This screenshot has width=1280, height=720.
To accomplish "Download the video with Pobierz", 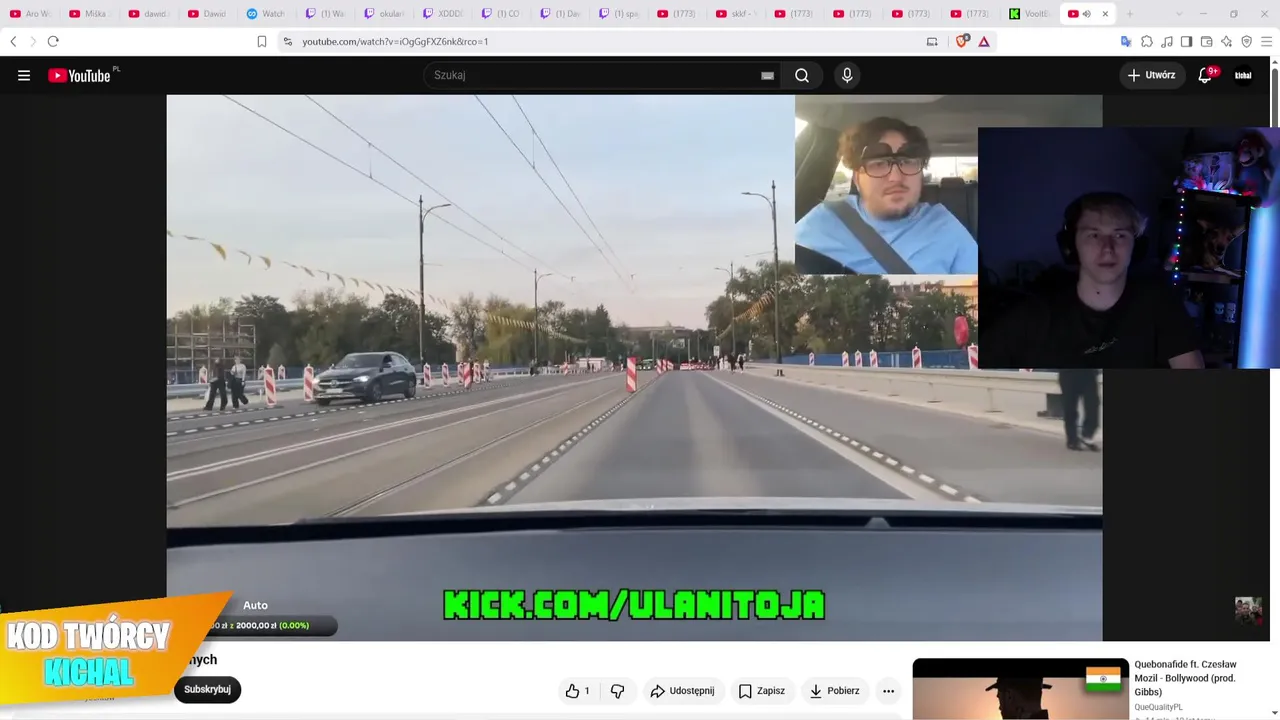I will tap(834, 691).
